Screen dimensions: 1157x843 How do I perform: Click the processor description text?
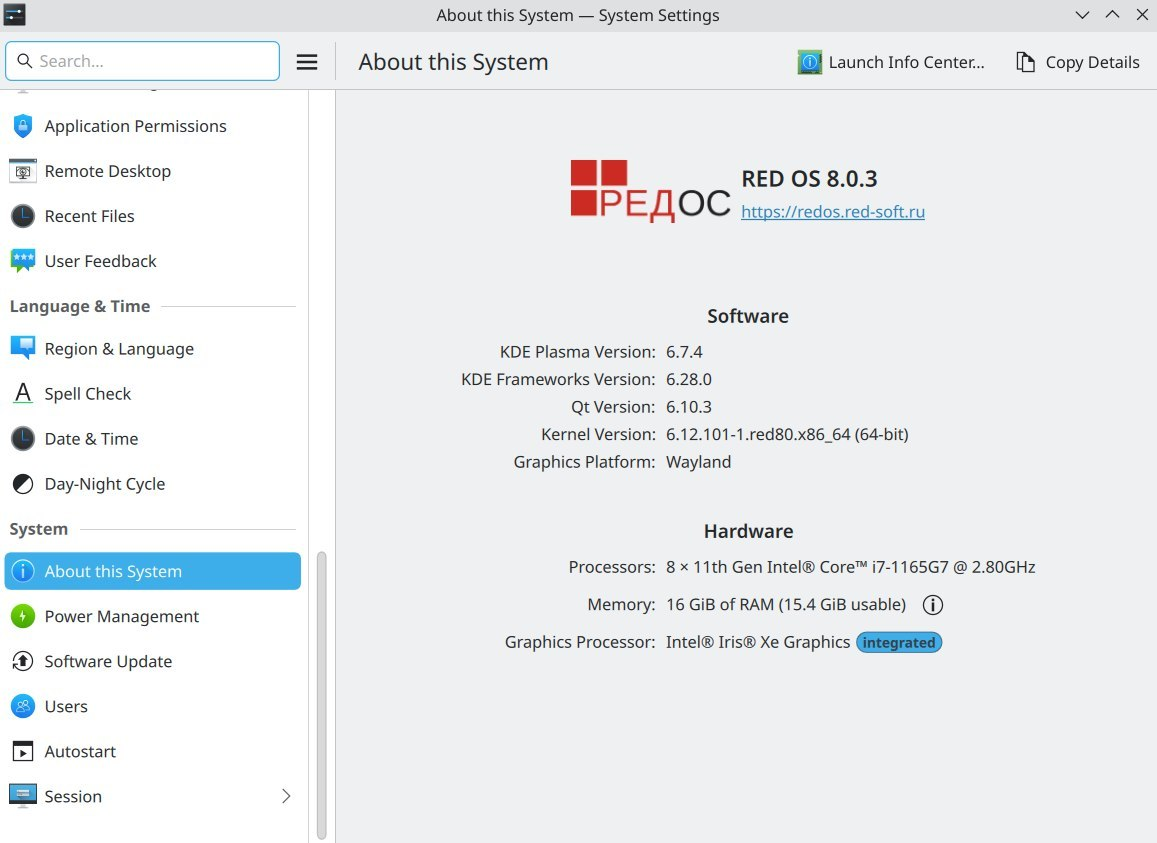point(851,567)
